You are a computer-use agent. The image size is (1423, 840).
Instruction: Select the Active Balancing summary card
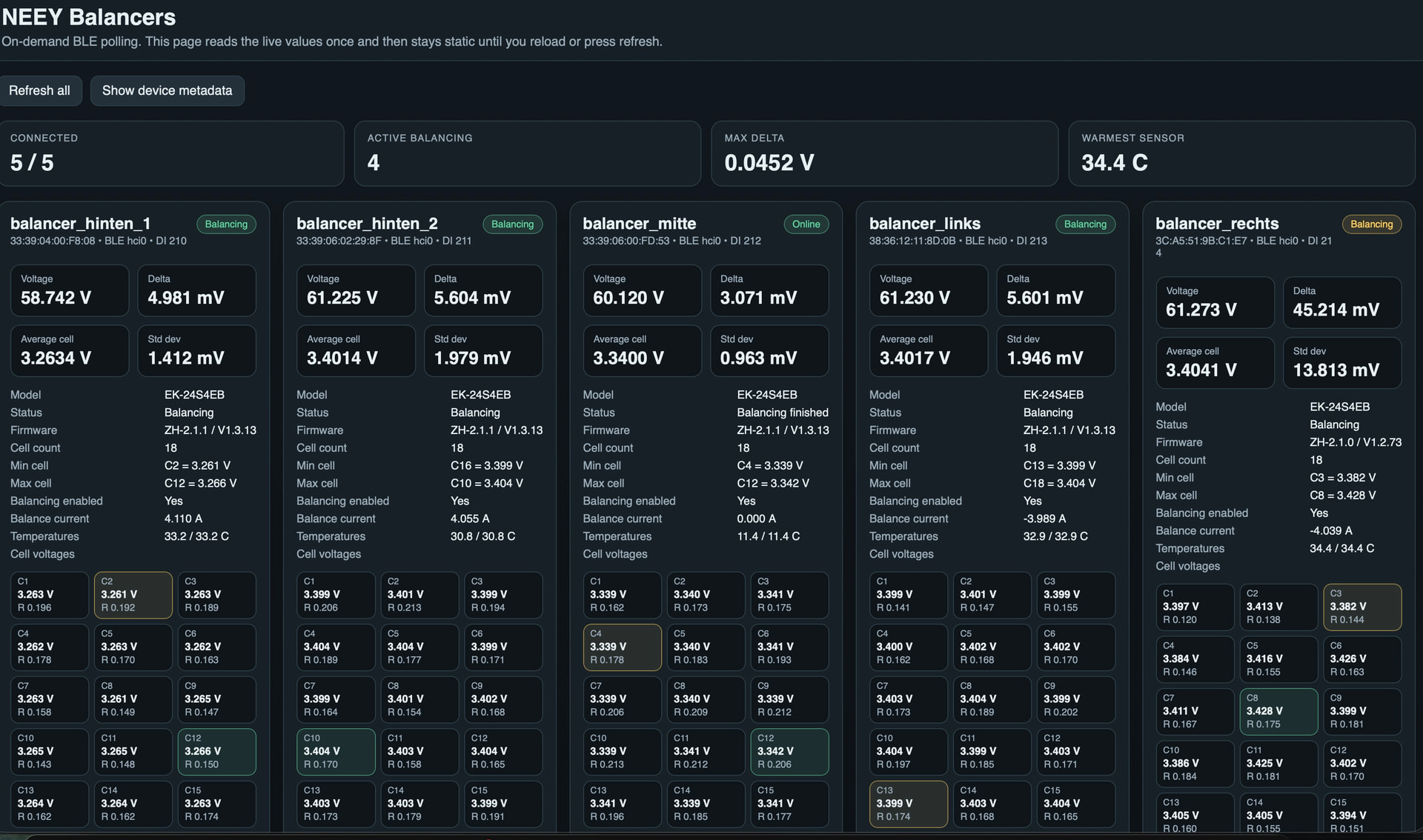pos(527,153)
